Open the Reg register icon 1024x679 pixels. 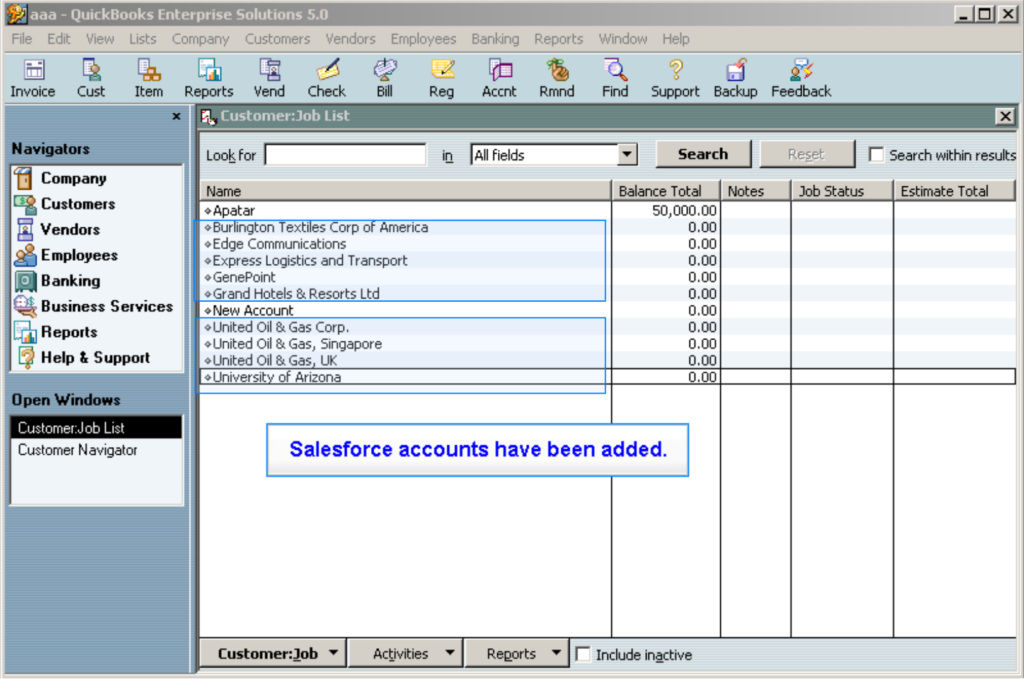[441, 78]
